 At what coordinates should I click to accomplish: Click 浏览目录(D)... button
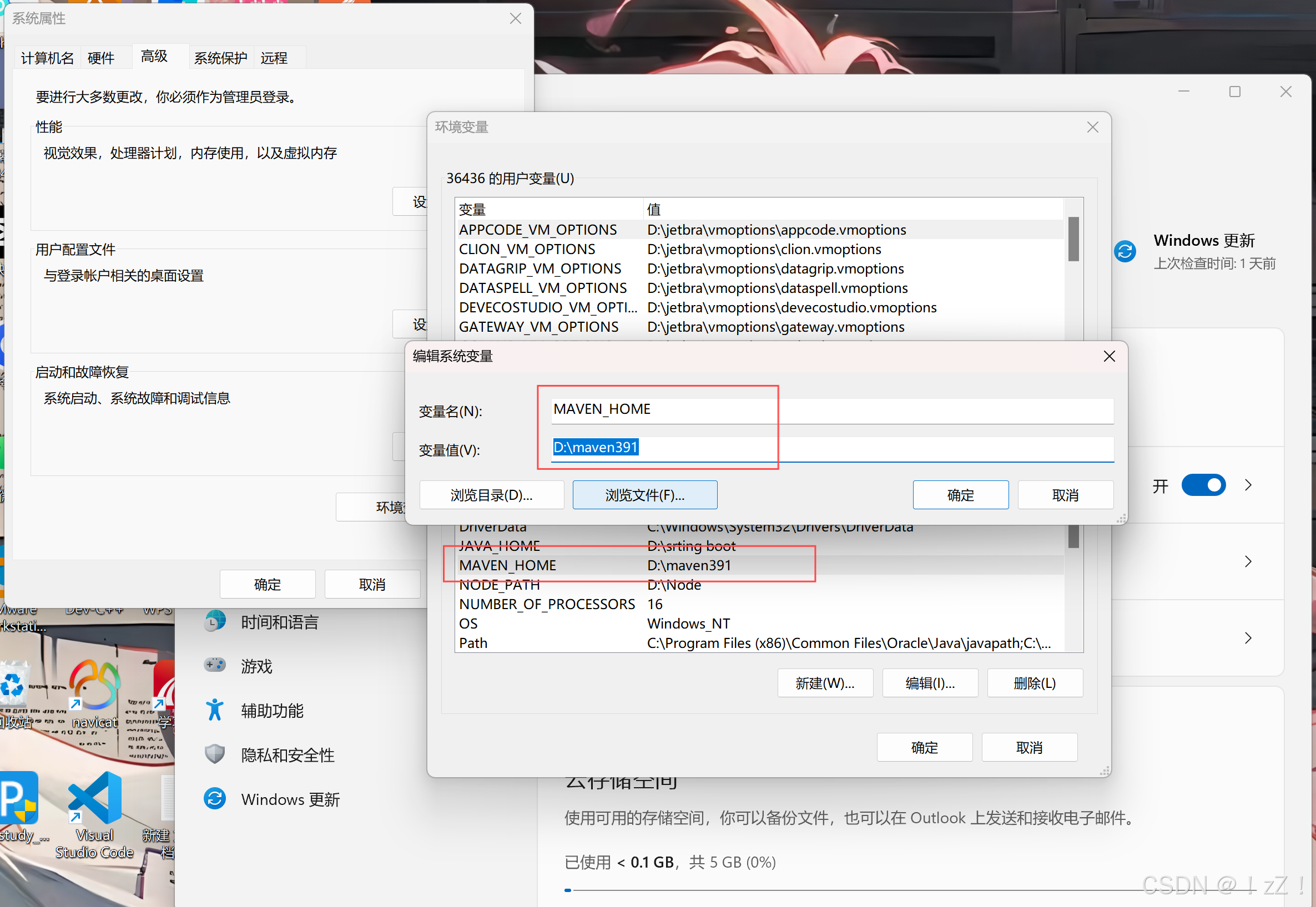pos(491,495)
